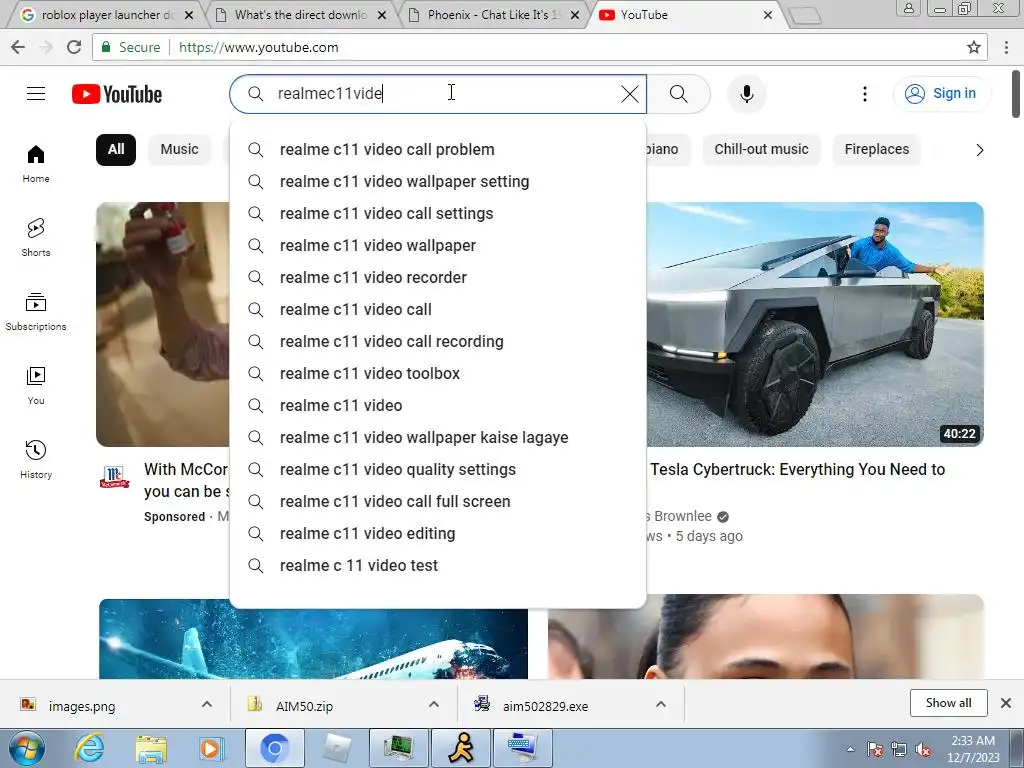Select the Music category chip
1024x768 pixels.
click(x=180, y=150)
